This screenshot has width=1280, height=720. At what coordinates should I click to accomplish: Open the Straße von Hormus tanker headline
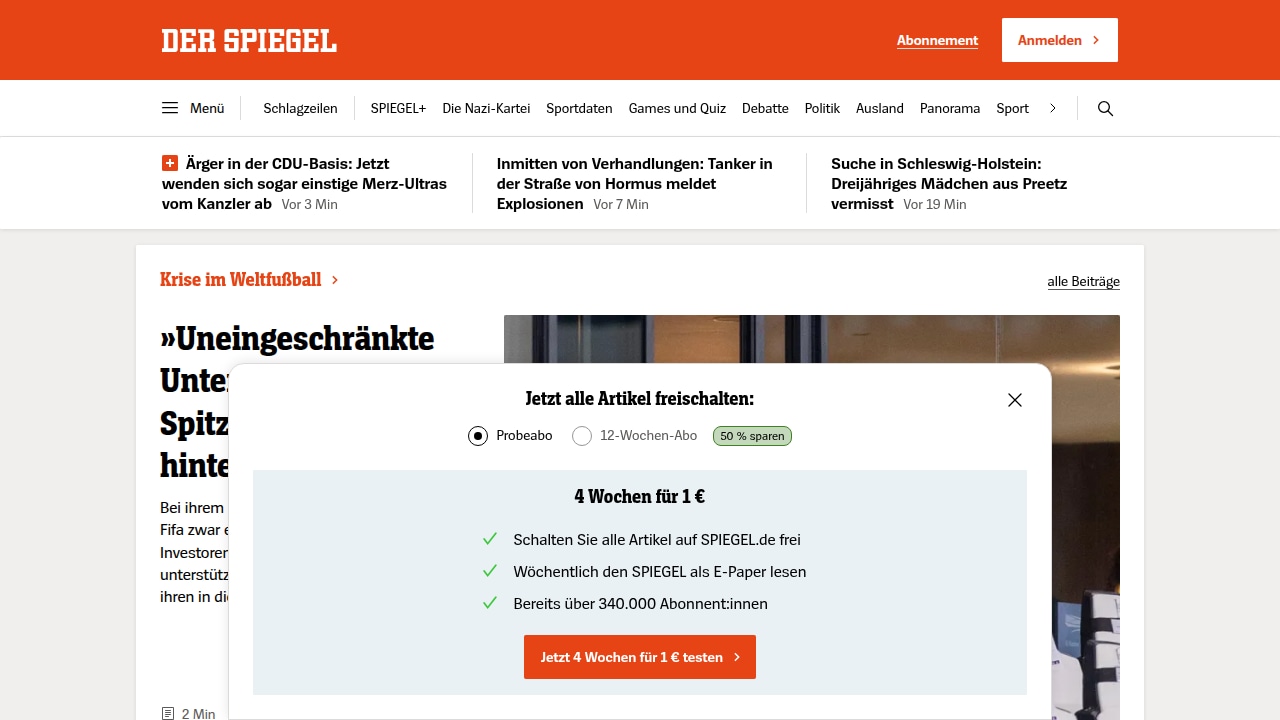[x=636, y=183]
